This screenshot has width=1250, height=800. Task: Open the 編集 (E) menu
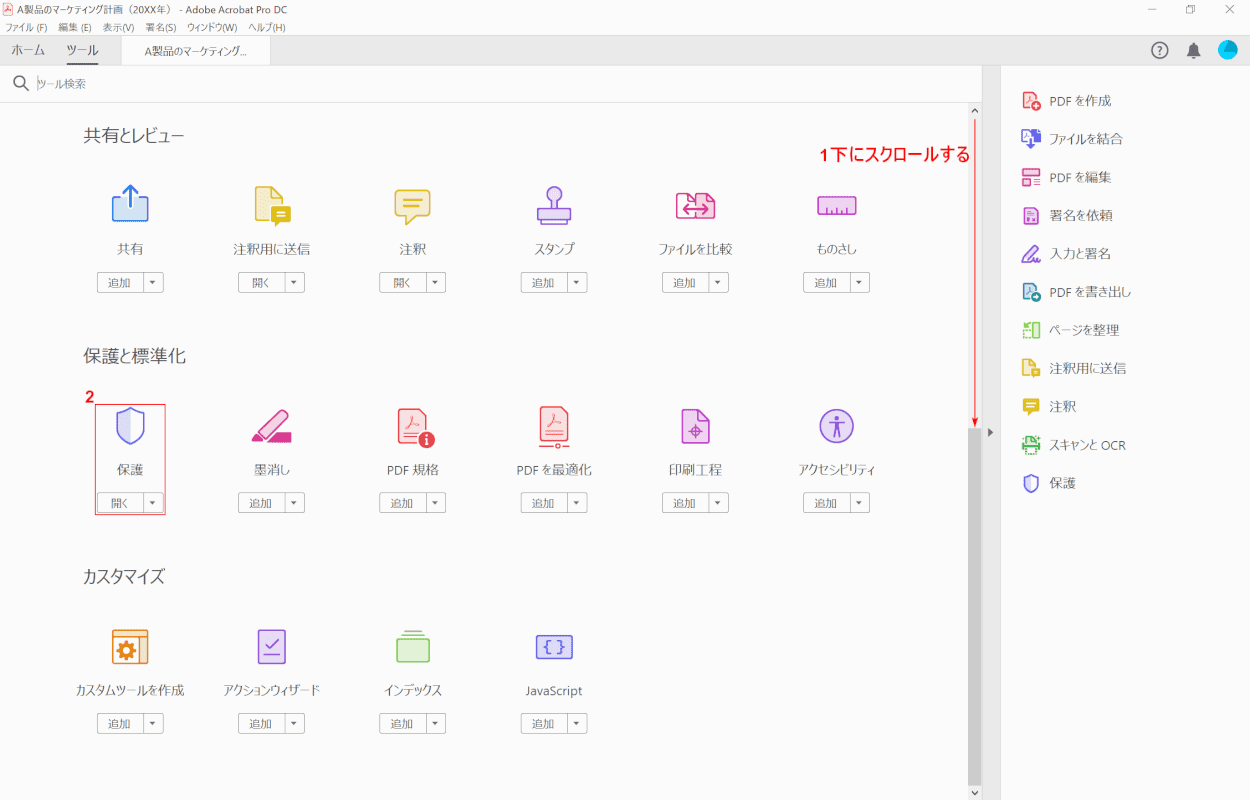75,27
